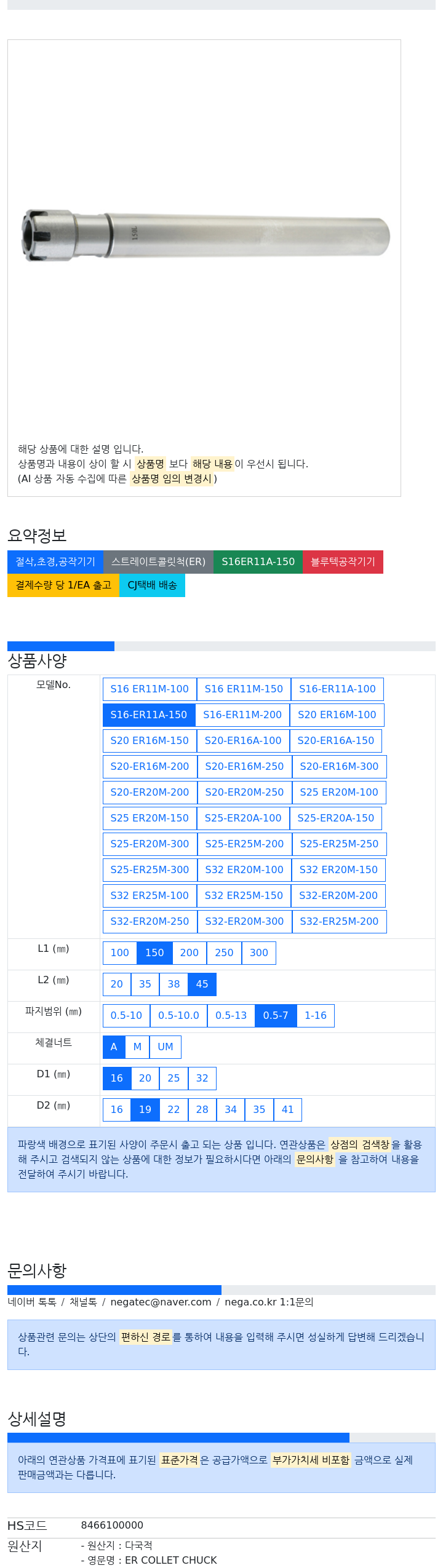This screenshot has height=1568, width=443.
Task: Pick grip range 0.5-7
Action: pos(276,1015)
